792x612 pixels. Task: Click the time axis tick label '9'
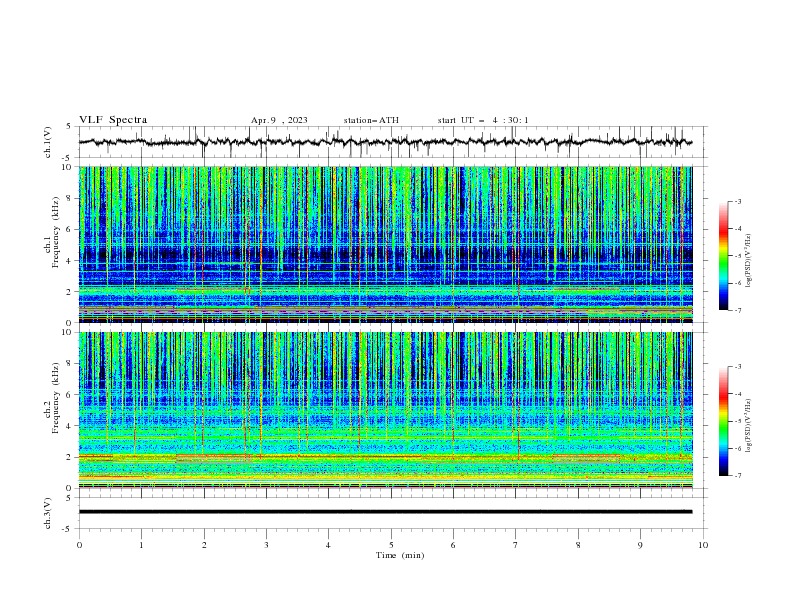(640, 545)
